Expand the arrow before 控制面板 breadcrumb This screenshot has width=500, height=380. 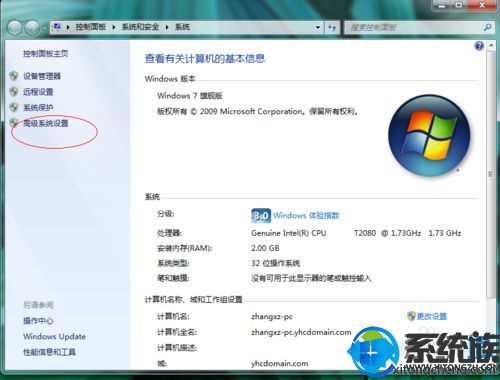68,27
